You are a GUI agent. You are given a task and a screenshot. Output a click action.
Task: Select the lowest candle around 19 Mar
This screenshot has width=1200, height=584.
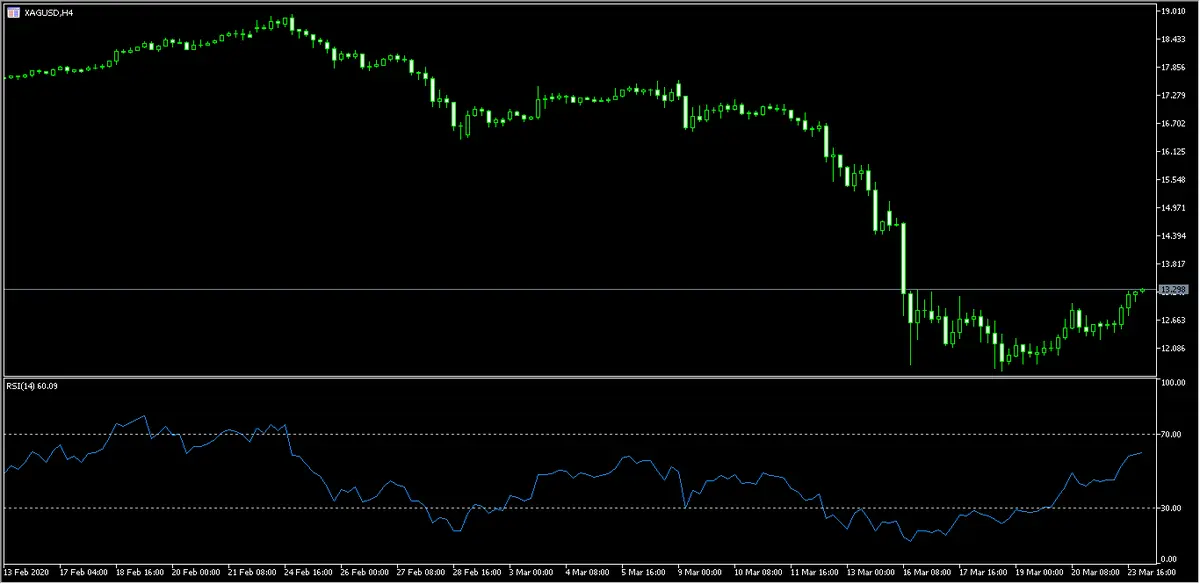point(1000,355)
